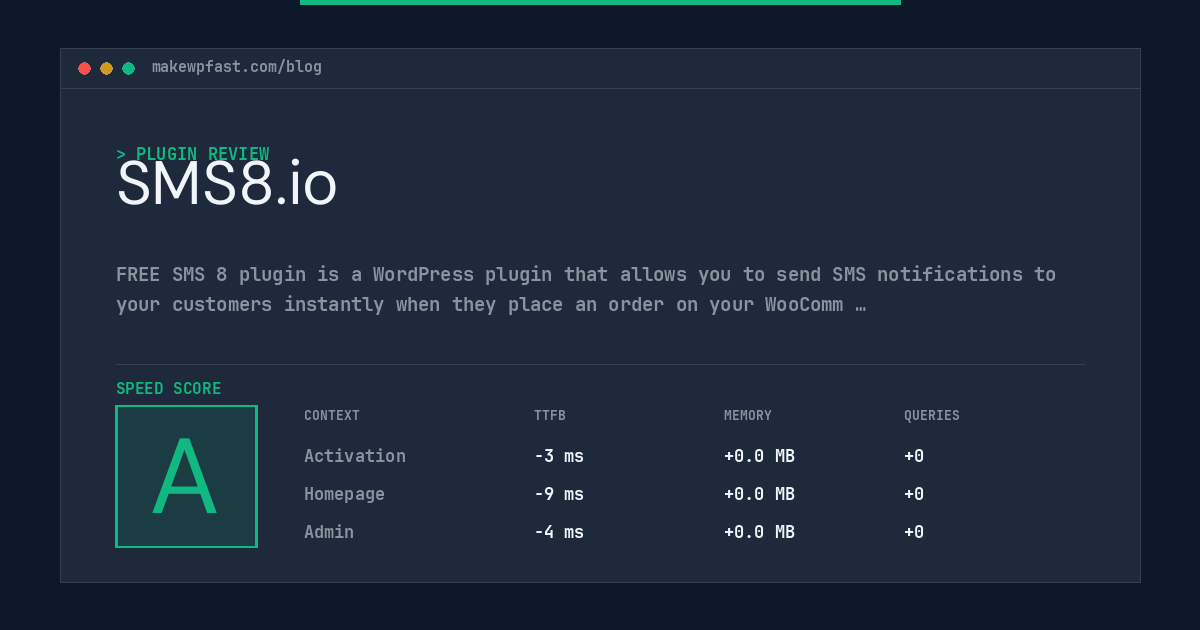Image resolution: width=1200 pixels, height=630 pixels.
Task: Click the '> PLUGIN REVIEW' label
Action: click(x=193, y=154)
